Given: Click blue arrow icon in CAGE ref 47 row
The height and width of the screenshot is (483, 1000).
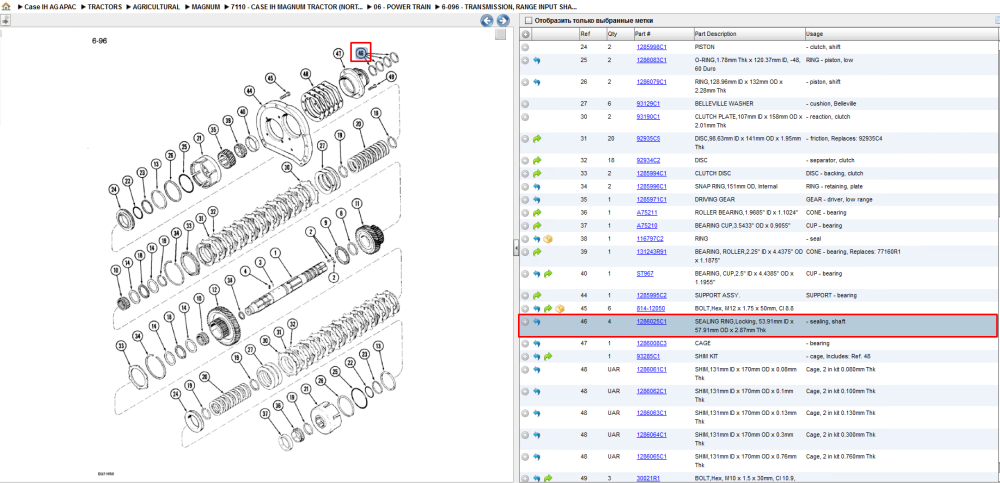Looking at the screenshot, I should (536, 344).
